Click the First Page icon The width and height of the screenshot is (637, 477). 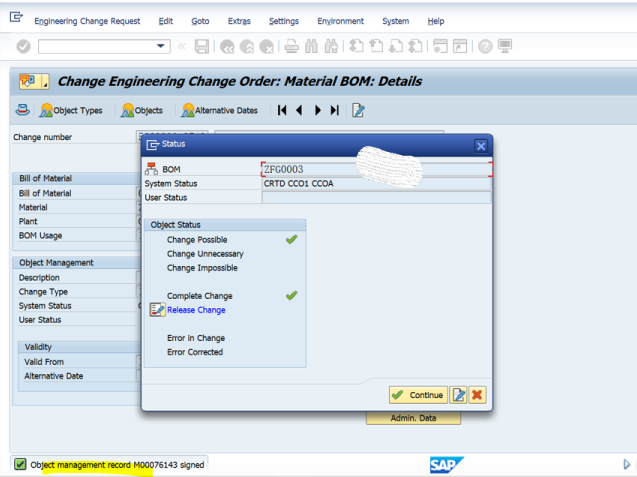[x=356, y=46]
